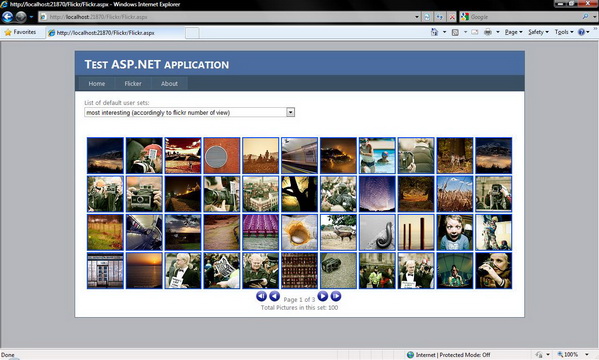Screen dimensions: 599x360
Task: Open the sunset over sea thumbnail
Action: (144, 270)
